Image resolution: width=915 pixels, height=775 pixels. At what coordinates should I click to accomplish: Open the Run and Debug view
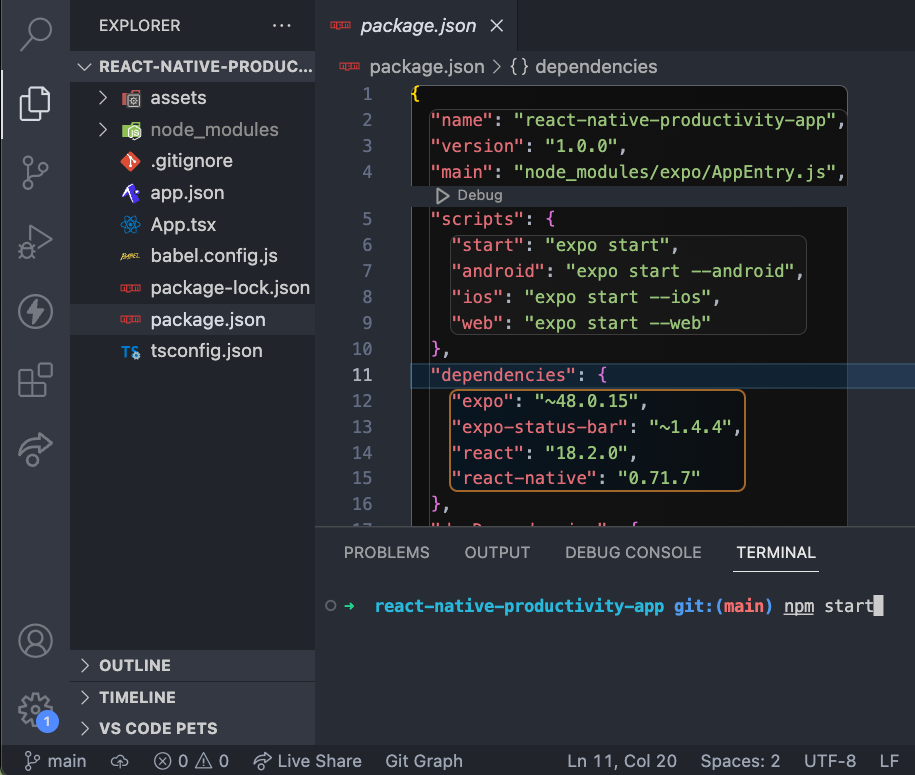(x=35, y=240)
